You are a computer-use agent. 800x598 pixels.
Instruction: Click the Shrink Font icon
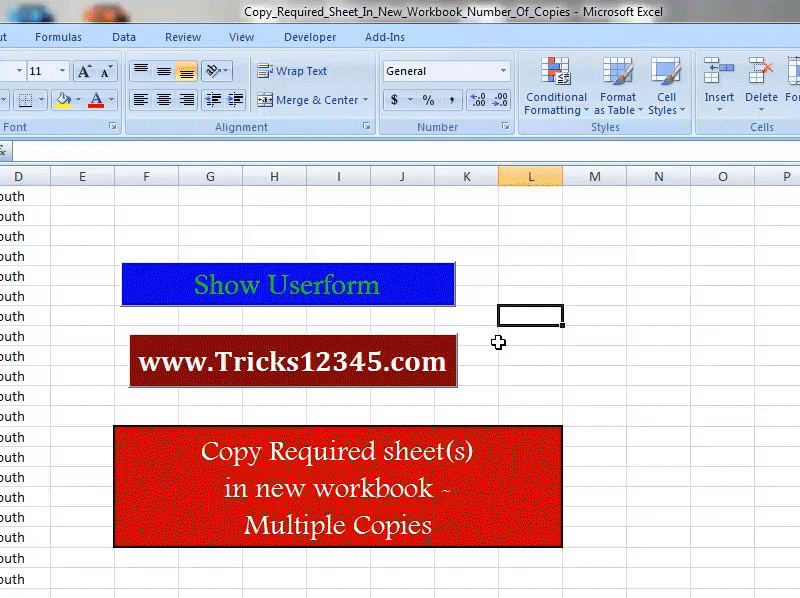[106, 71]
